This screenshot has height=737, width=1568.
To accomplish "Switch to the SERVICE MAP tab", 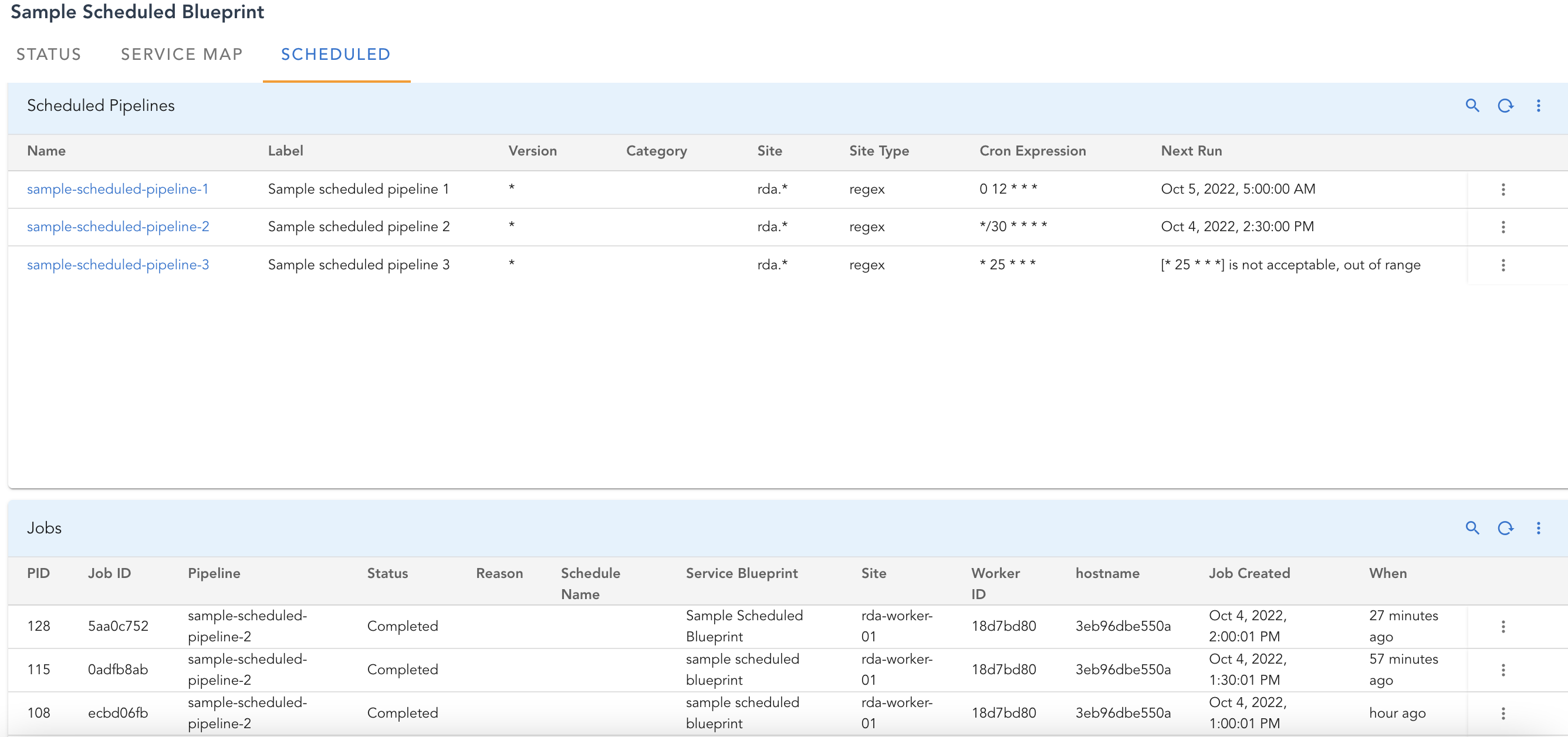I will 181,54.
